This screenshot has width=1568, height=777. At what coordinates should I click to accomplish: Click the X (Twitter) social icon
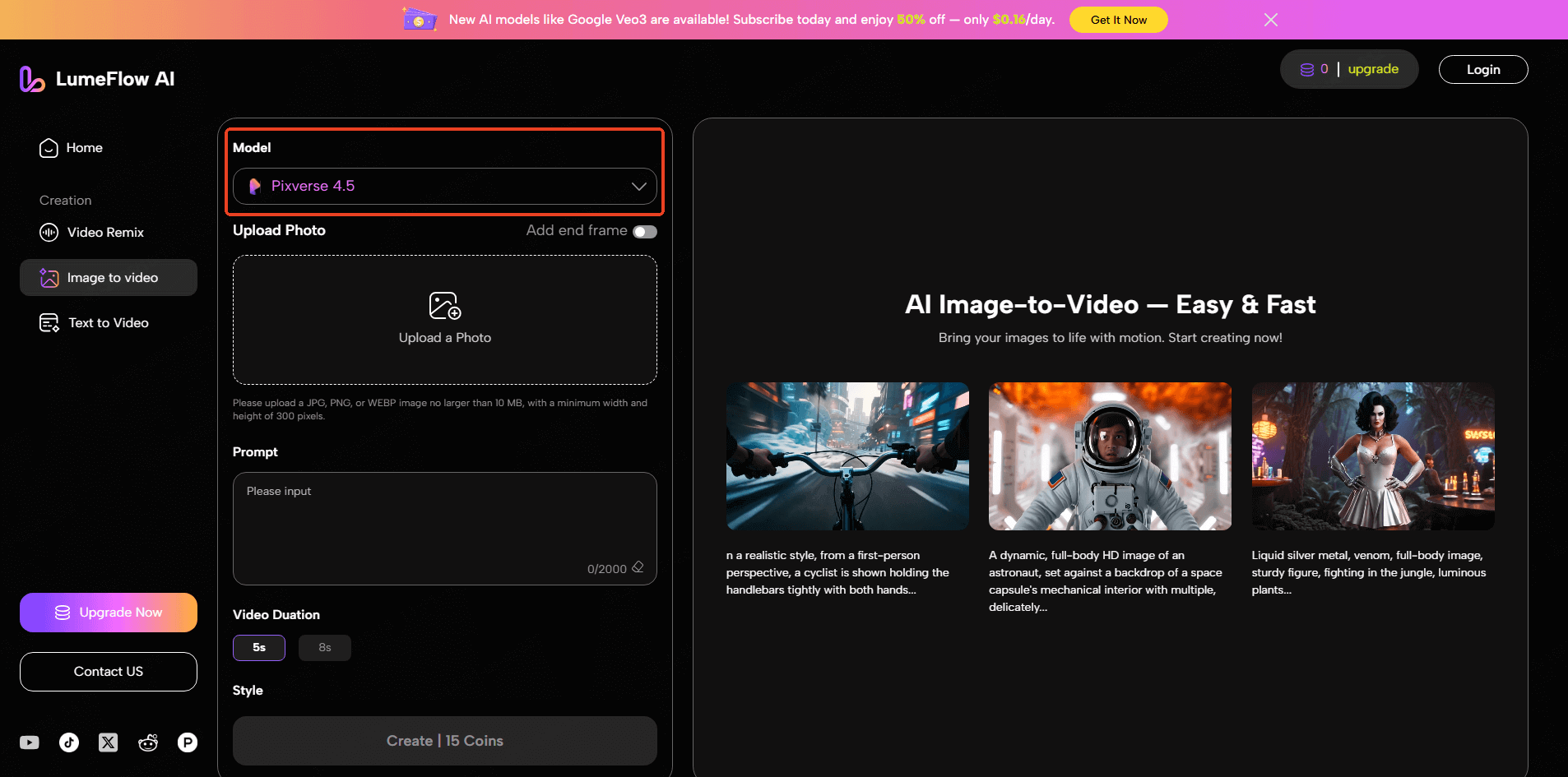click(109, 742)
